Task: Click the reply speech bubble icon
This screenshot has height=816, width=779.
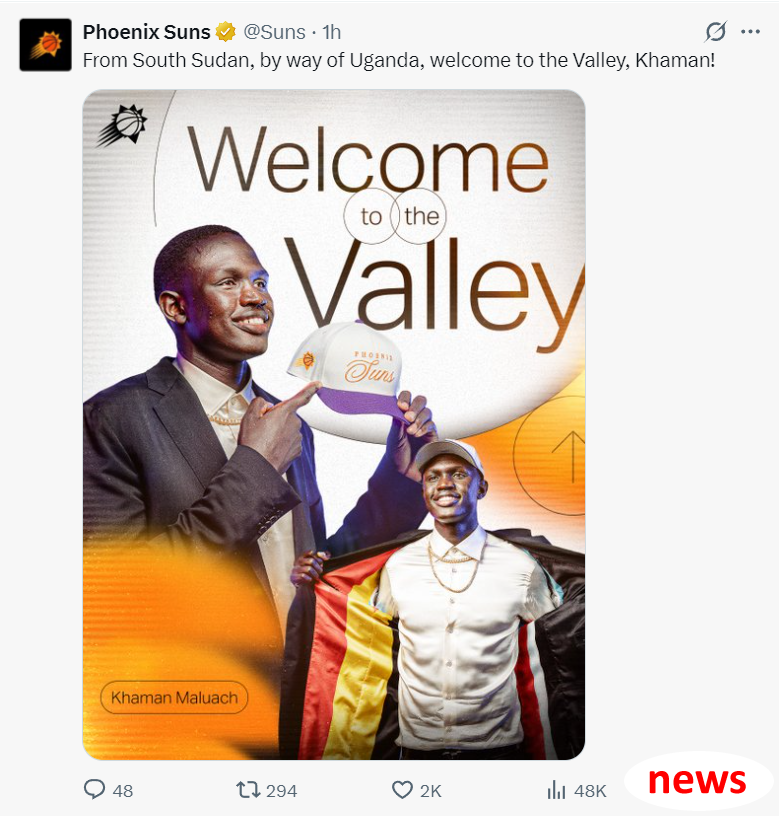Action: [94, 789]
